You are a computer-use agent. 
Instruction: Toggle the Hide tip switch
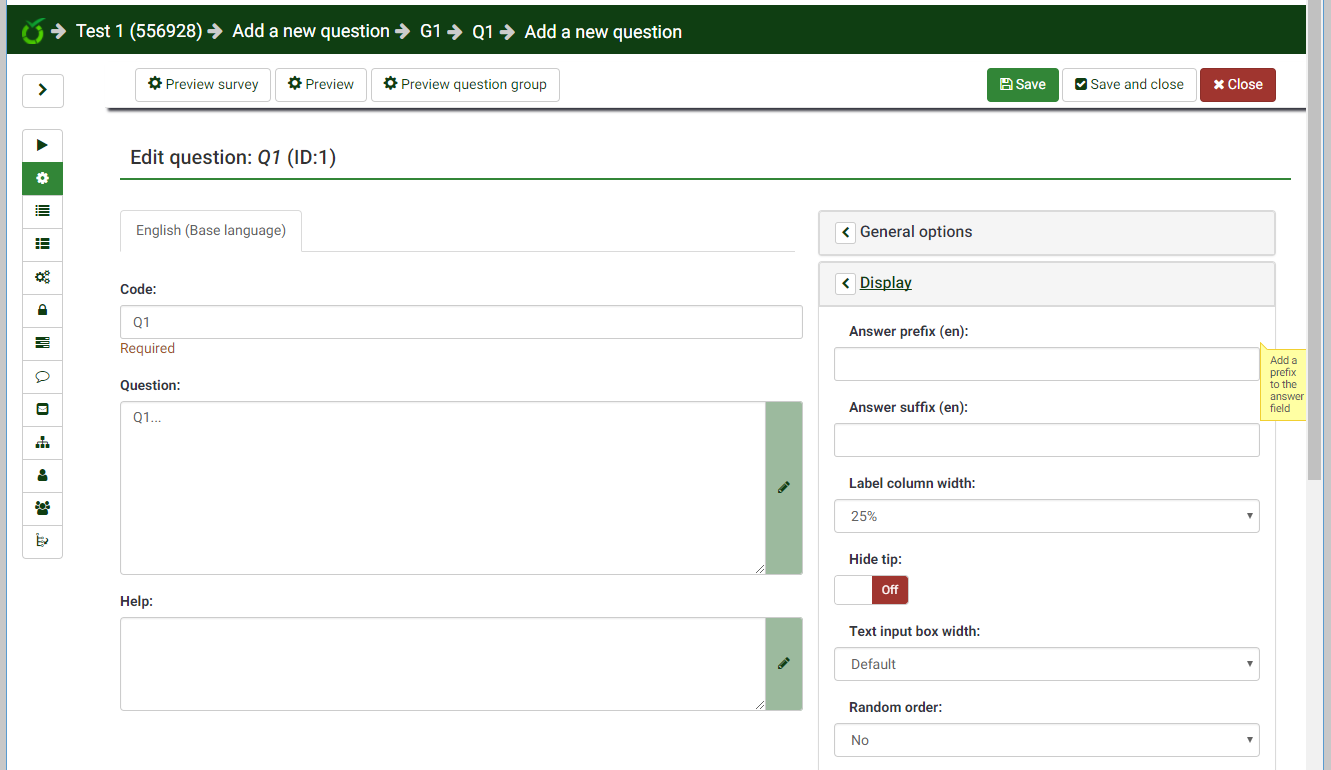click(871, 590)
